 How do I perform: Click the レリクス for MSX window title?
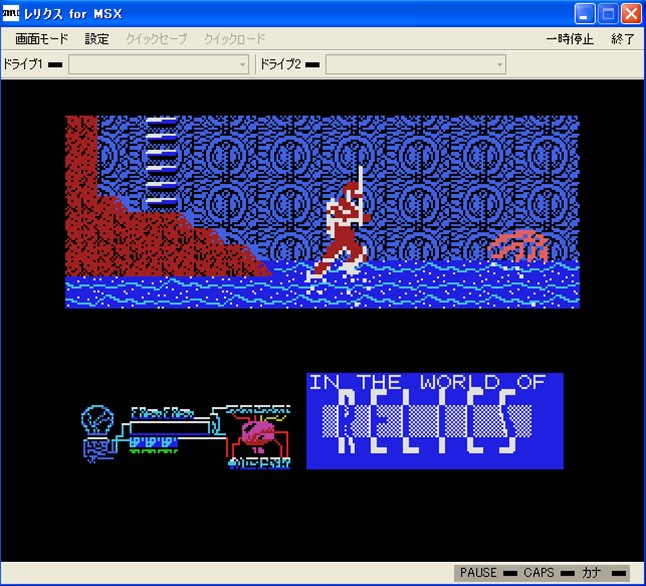(x=73, y=14)
